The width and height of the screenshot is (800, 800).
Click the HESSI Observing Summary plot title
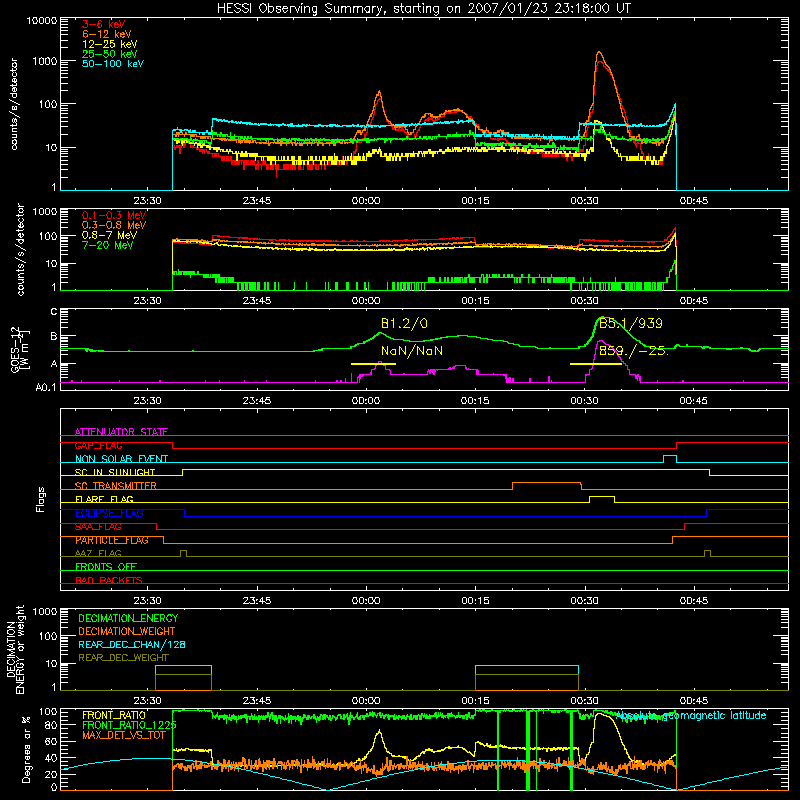pyautogui.click(x=423, y=9)
